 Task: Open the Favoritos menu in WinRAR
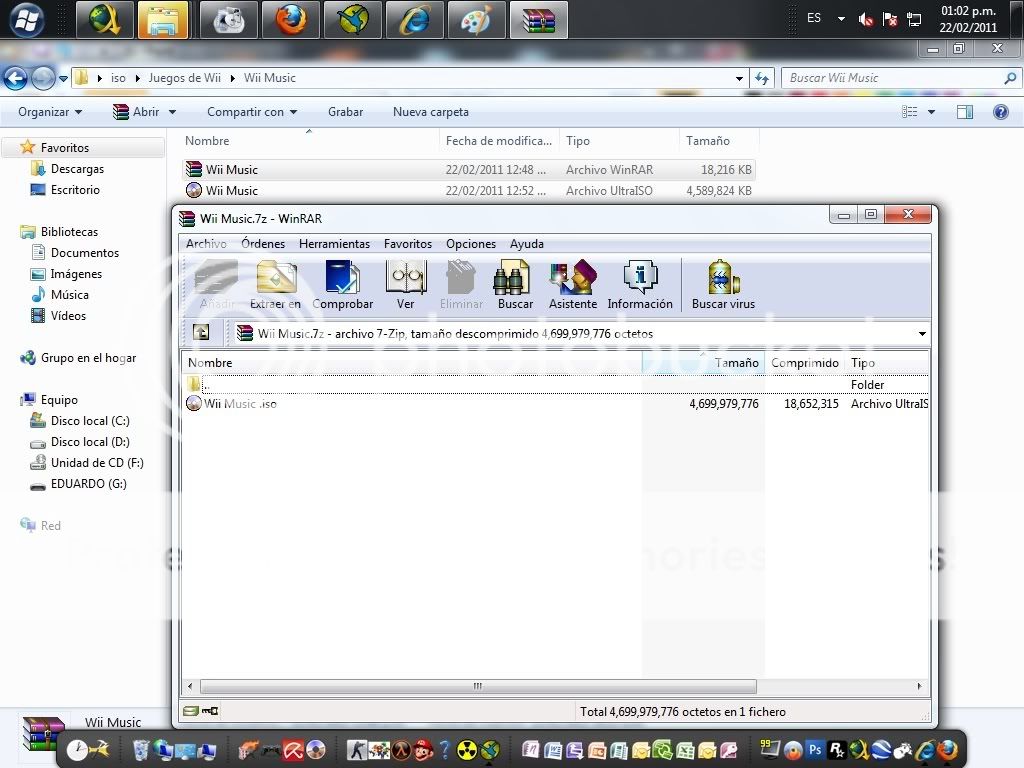408,244
